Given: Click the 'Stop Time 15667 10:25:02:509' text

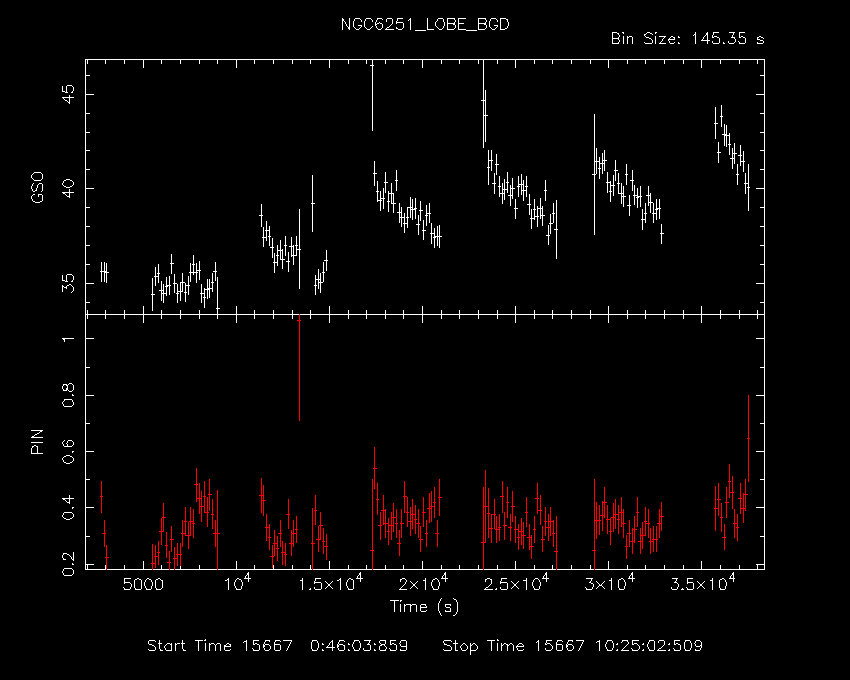Looking at the screenshot, I should pyautogui.click(x=572, y=646).
